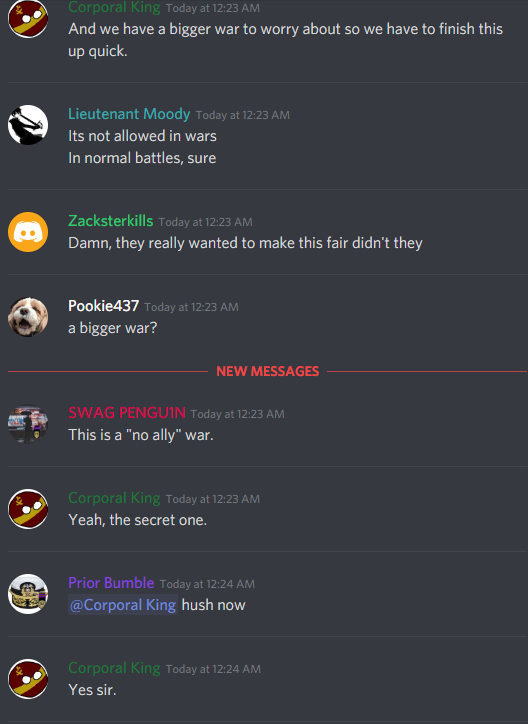Viewport: 528px width, 724px height.
Task: Click the Zacksterkills username
Action: [111, 221]
